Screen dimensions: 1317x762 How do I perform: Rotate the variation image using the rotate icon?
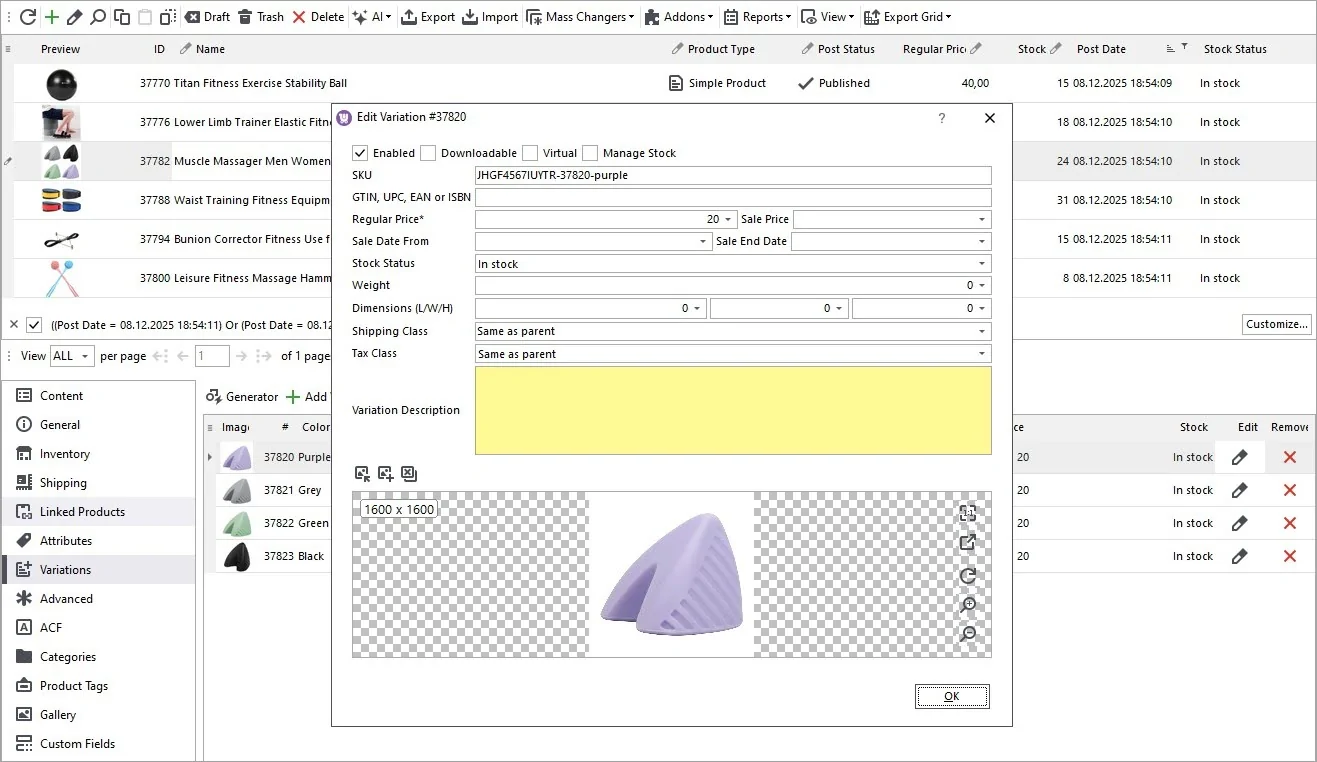(966, 576)
